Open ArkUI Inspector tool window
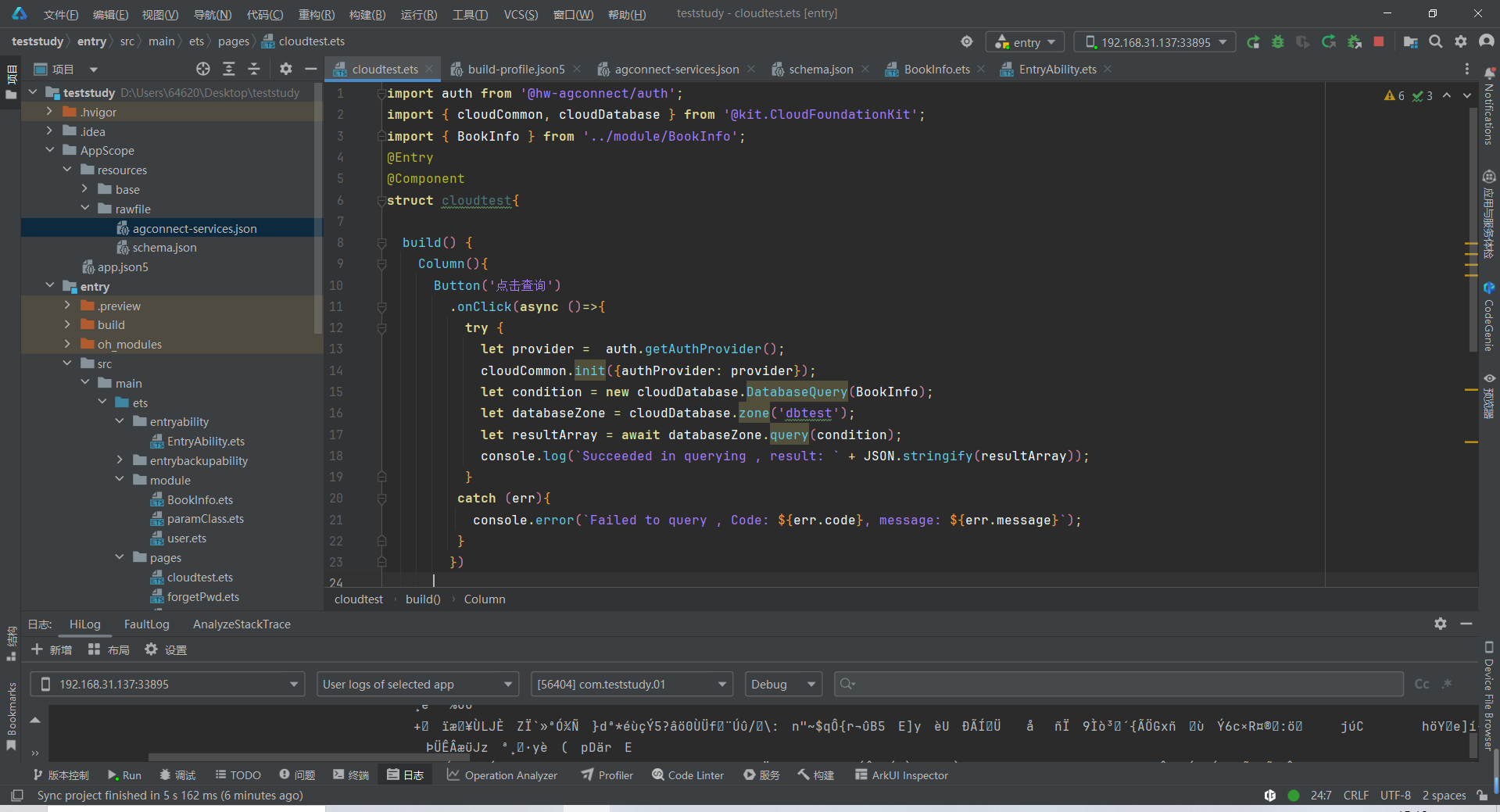 pyautogui.click(x=901, y=774)
